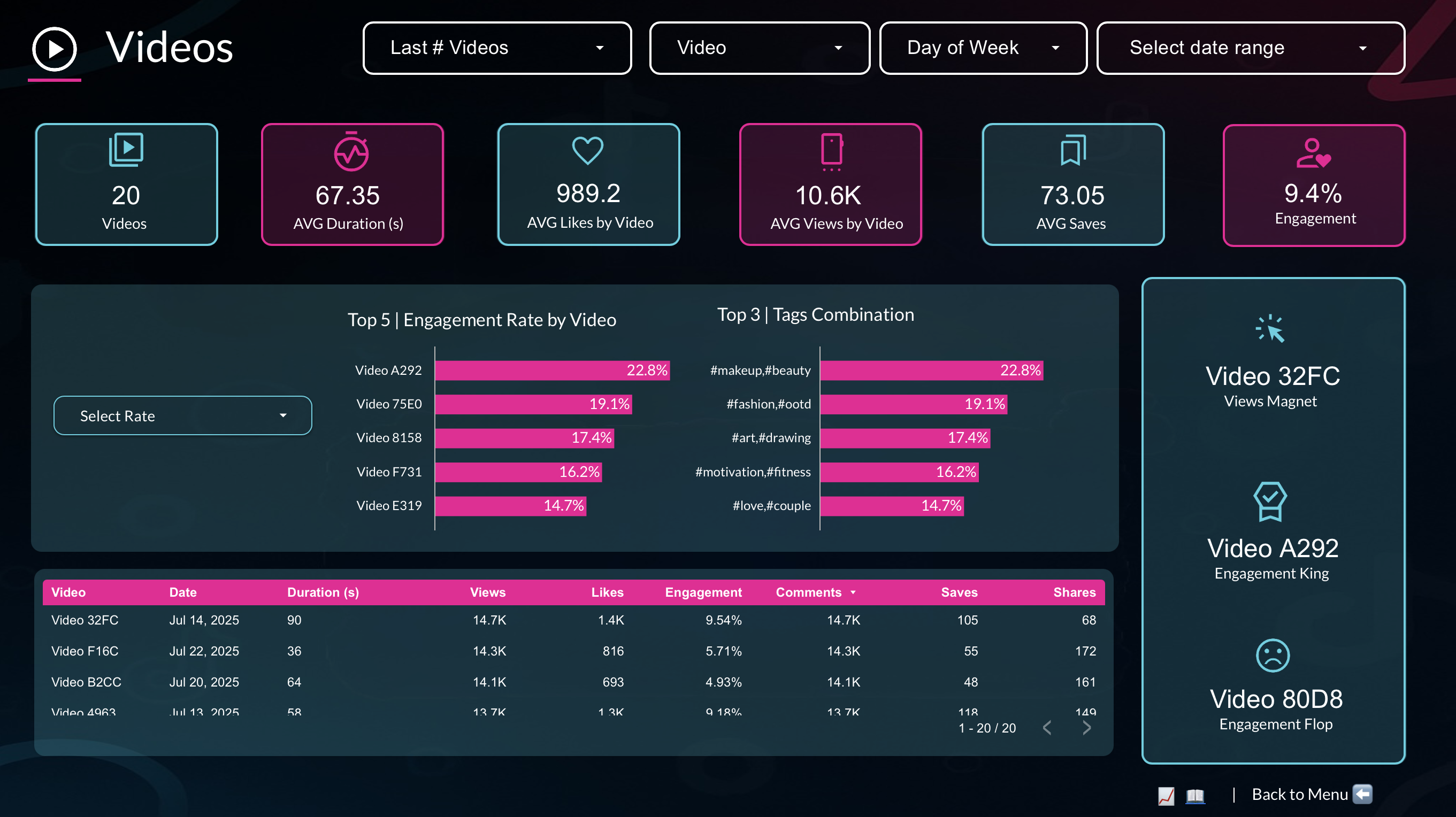
Task: Open the Select date range dropdown
Action: coord(1250,48)
